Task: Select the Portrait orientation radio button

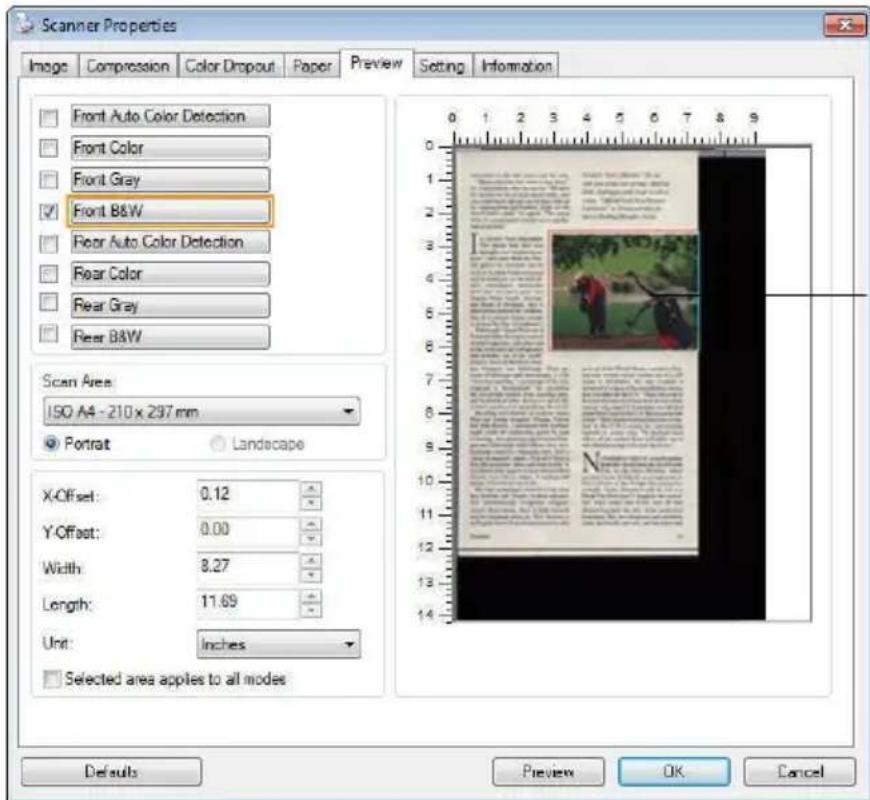Action: [x=52, y=444]
